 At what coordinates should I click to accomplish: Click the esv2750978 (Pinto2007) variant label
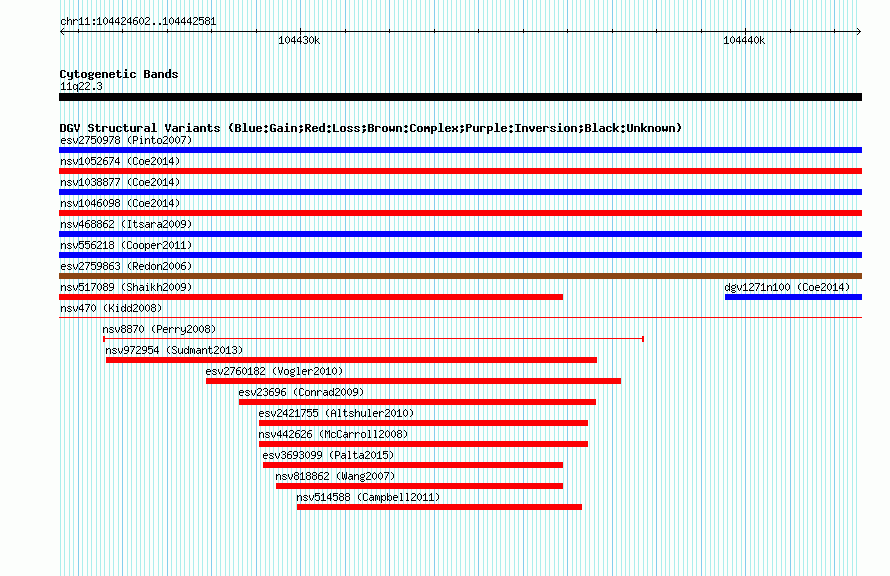pyautogui.click(x=126, y=140)
